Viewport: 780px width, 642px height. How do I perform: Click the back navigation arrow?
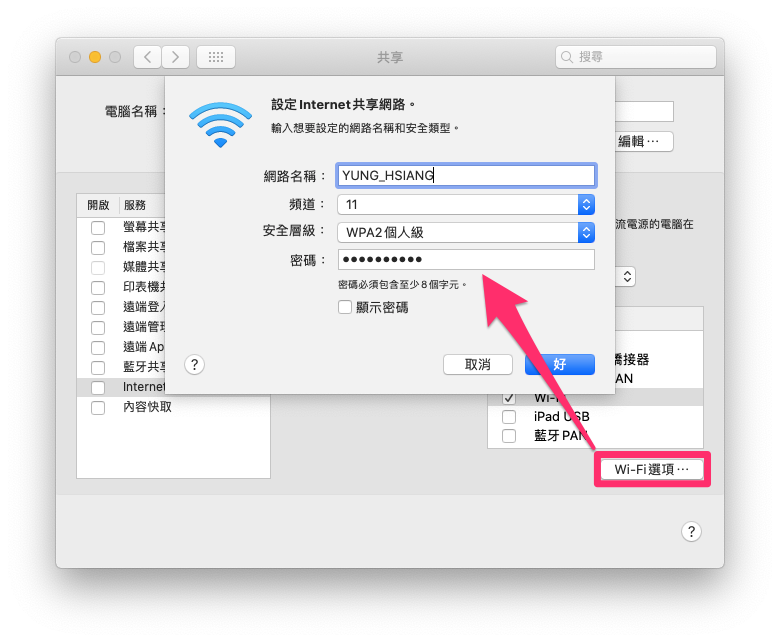pos(147,57)
